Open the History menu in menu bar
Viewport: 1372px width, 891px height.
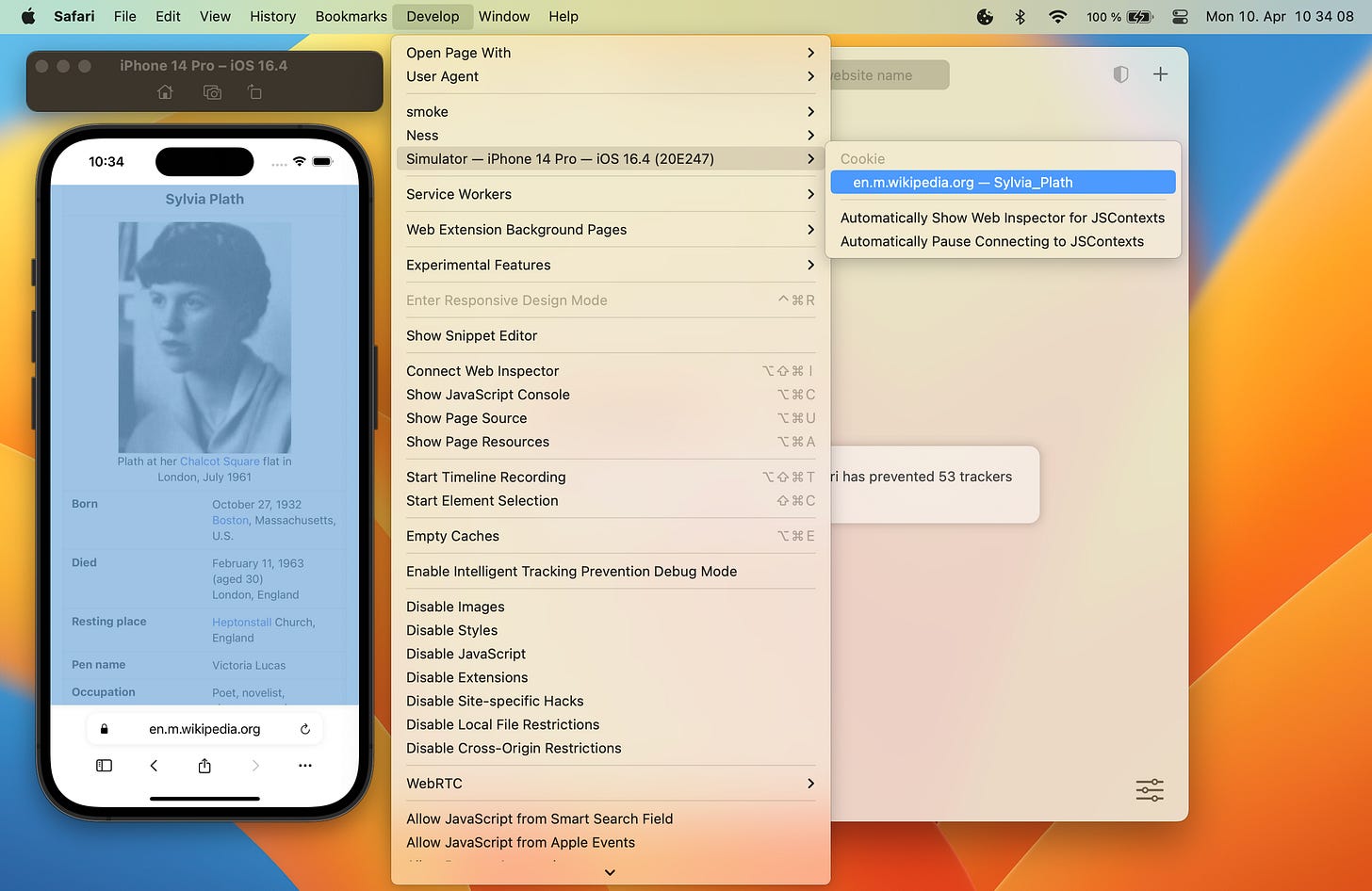pyautogui.click(x=272, y=16)
